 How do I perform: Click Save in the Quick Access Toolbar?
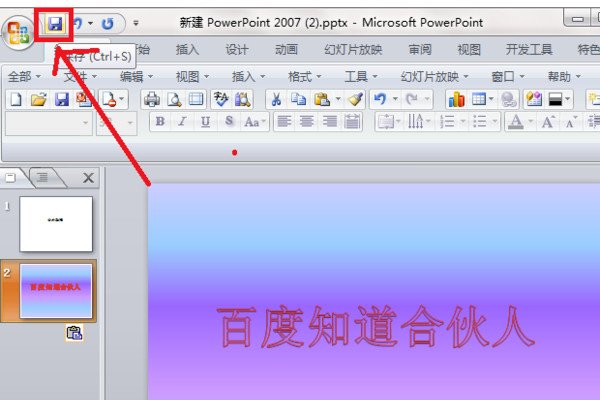point(55,24)
